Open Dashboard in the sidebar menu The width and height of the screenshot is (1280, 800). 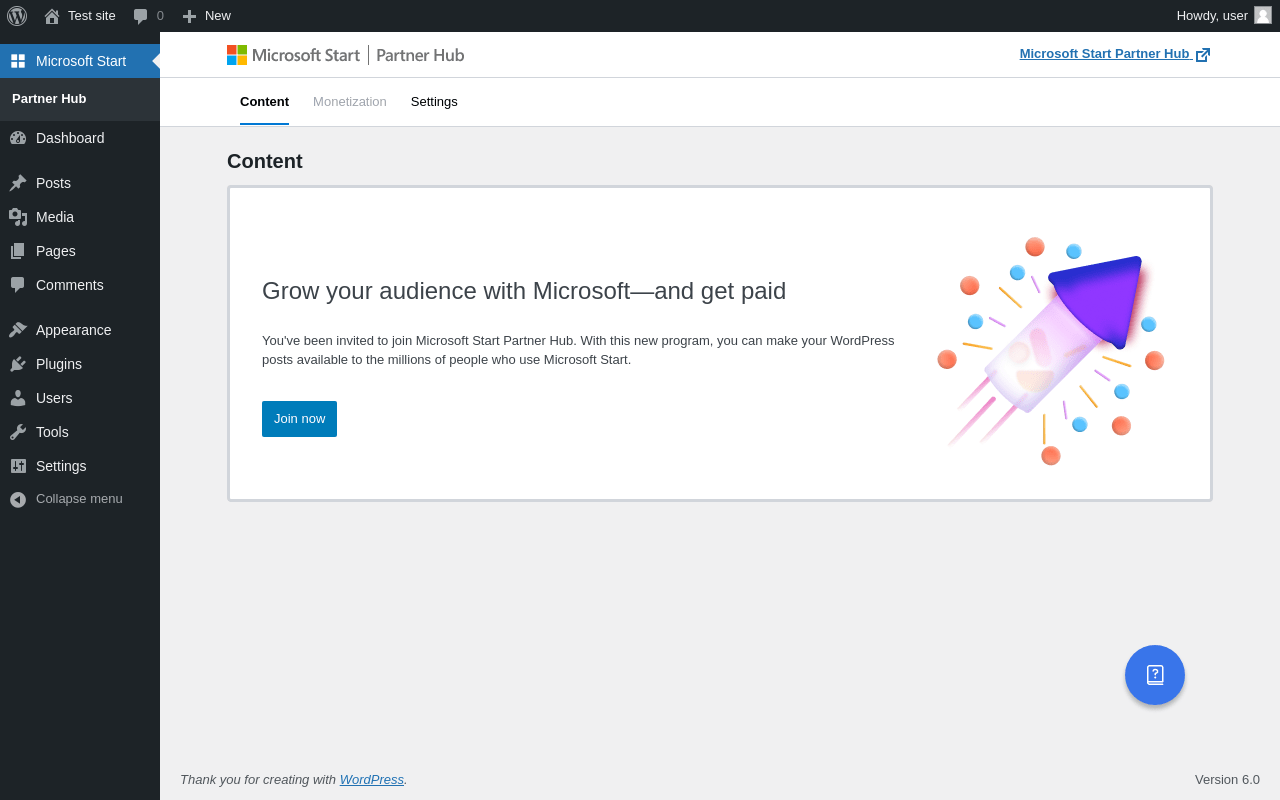(x=80, y=138)
